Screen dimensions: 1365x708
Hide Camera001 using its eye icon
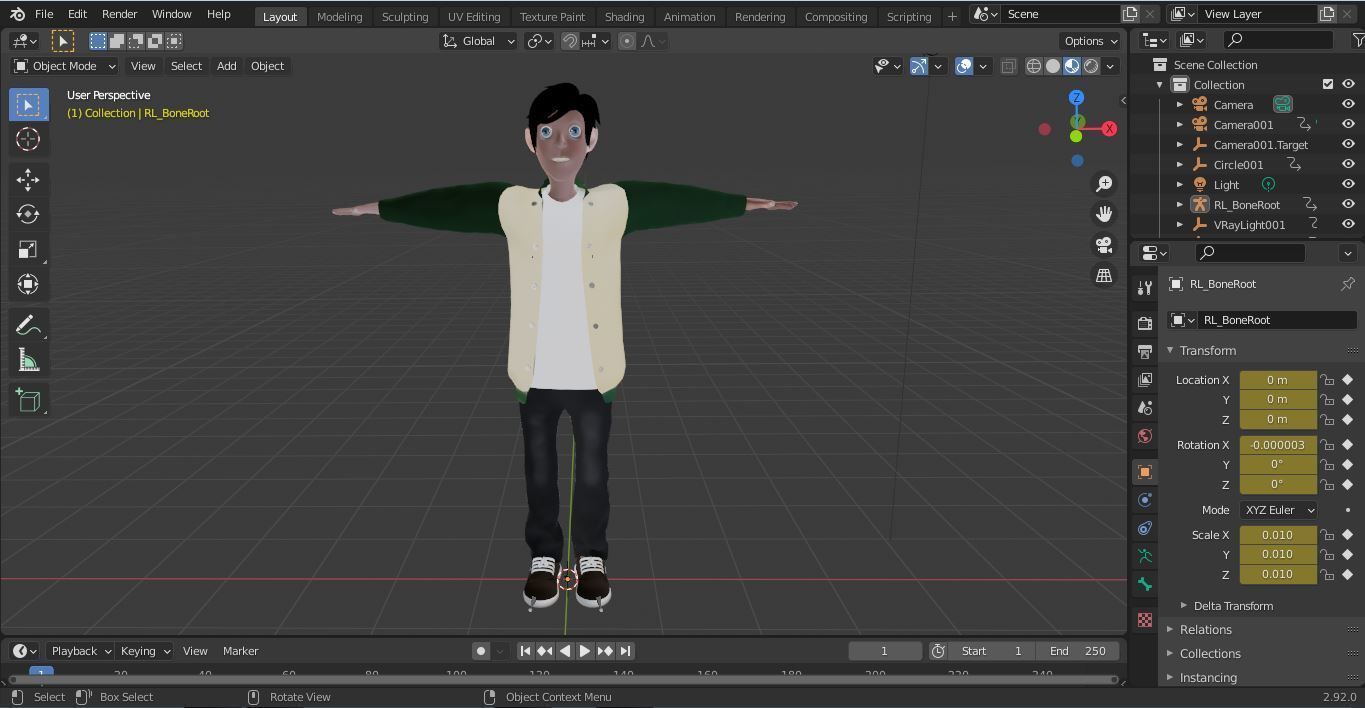(1348, 124)
